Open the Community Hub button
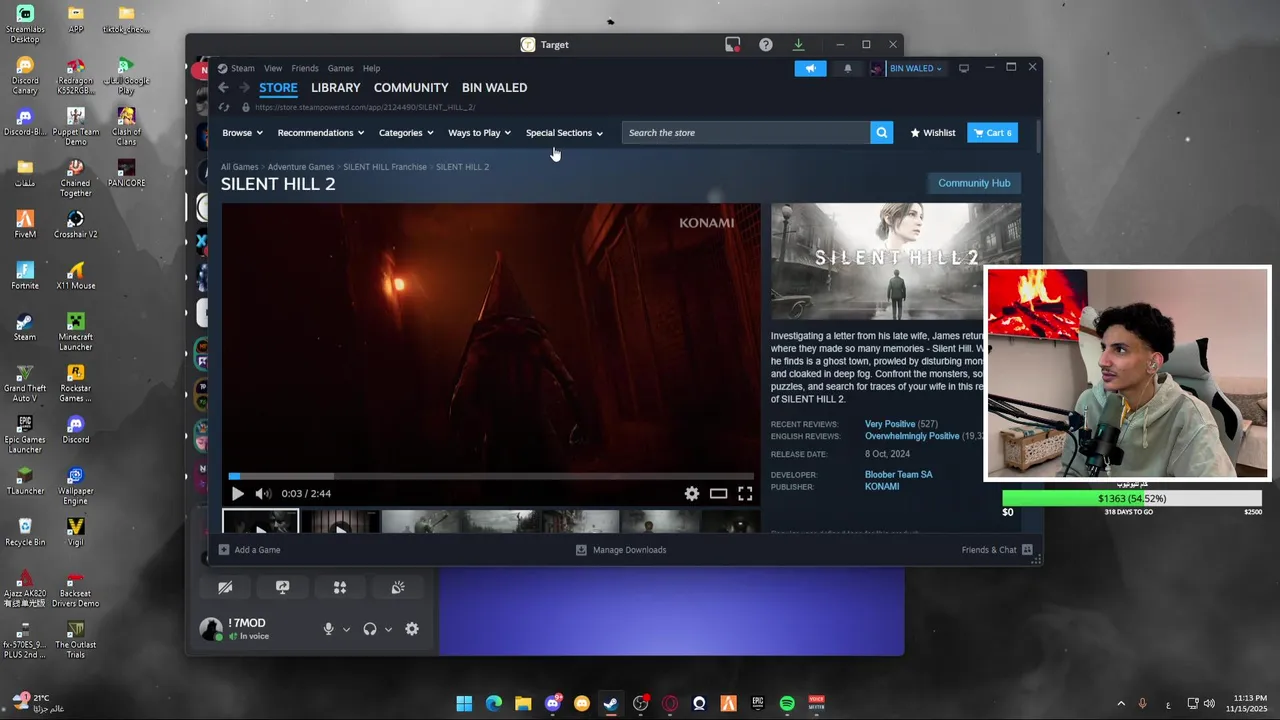 coord(974,183)
